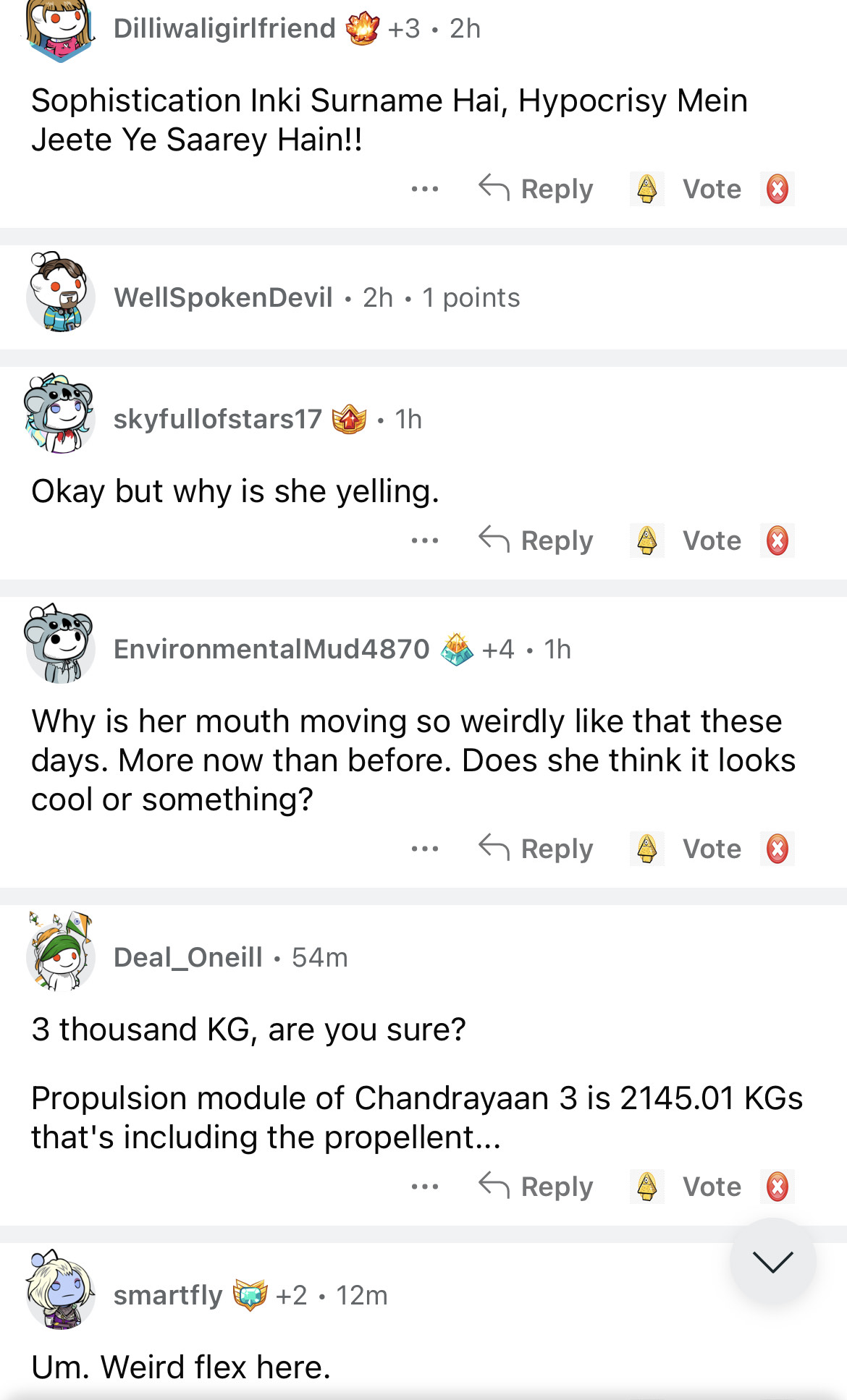
Task: Downvote Deal_Oneill's Chandrayaan comment
Action: coord(777,1187)
